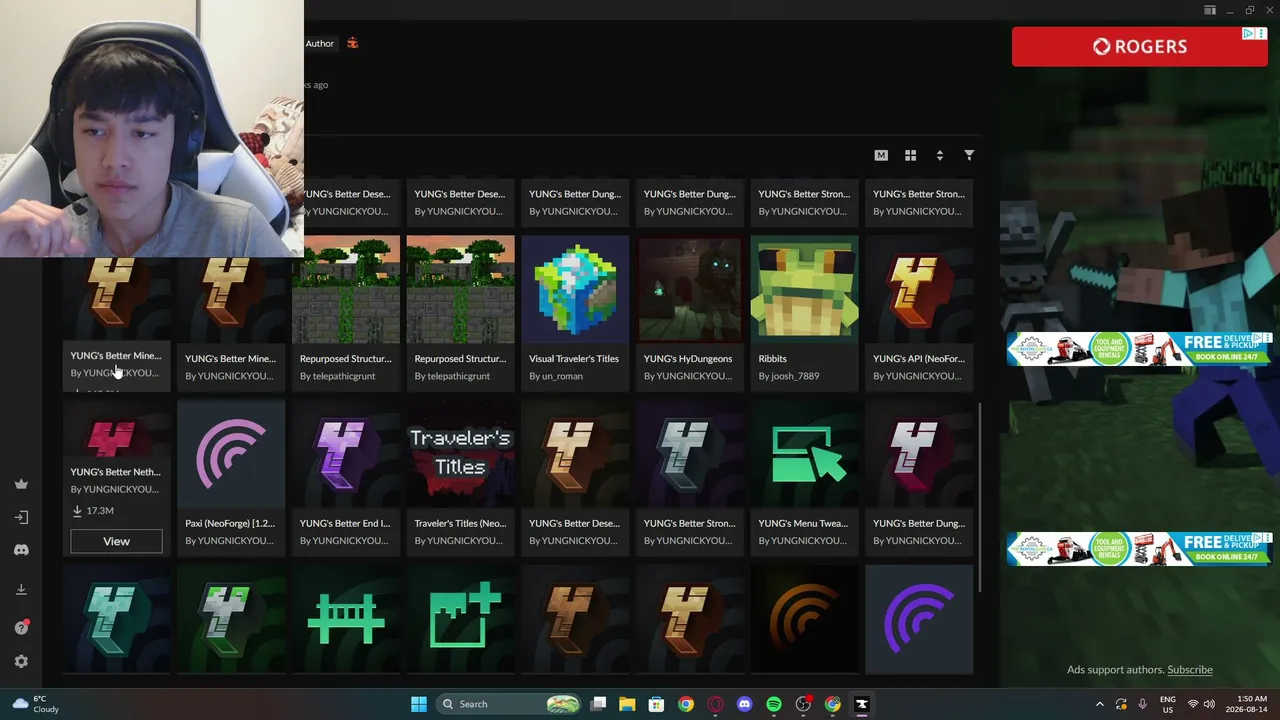Image resolution: width=1280 pixels, height=720 pixels.
Task: Open CurseForge settings gear icon
Action: [21, 661]
